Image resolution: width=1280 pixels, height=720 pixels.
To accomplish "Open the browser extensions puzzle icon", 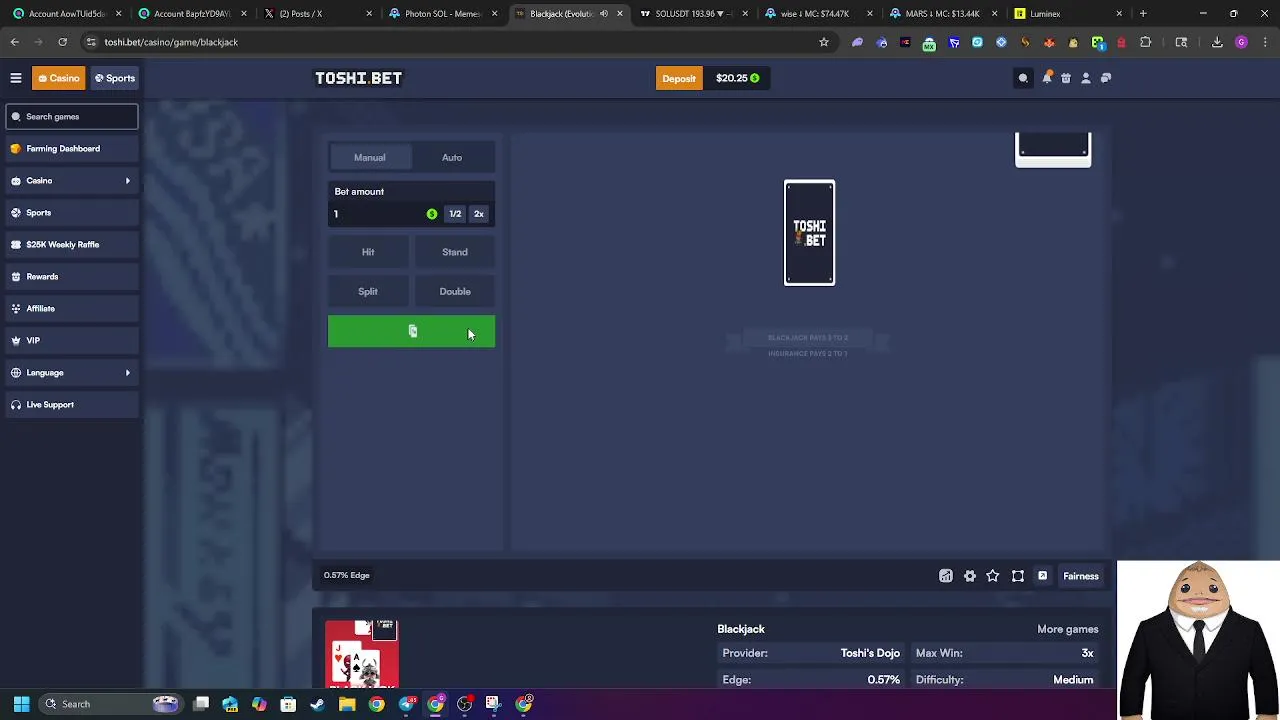I will click(x=1146, y=42).
